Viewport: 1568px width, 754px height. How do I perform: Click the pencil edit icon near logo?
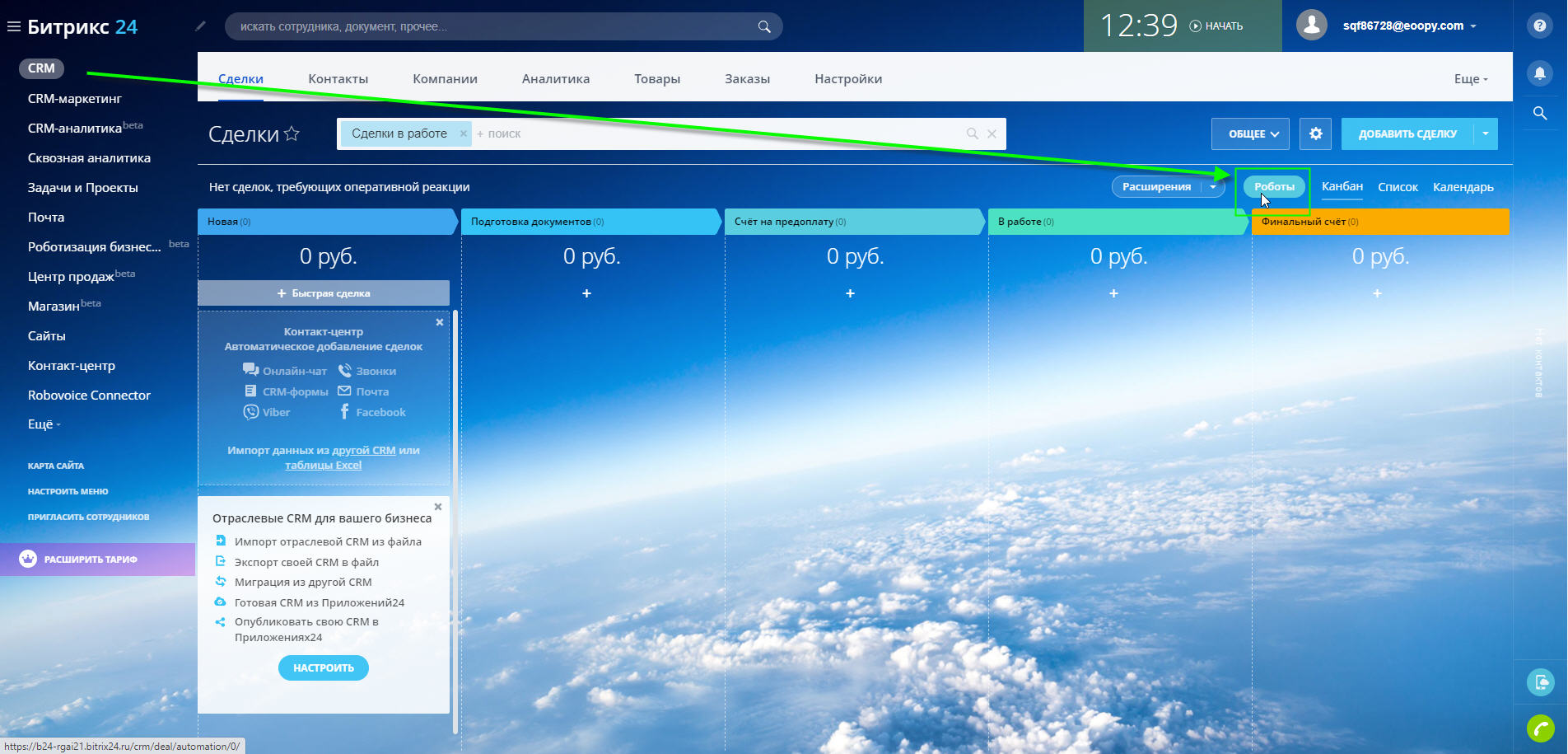(200, 26)
